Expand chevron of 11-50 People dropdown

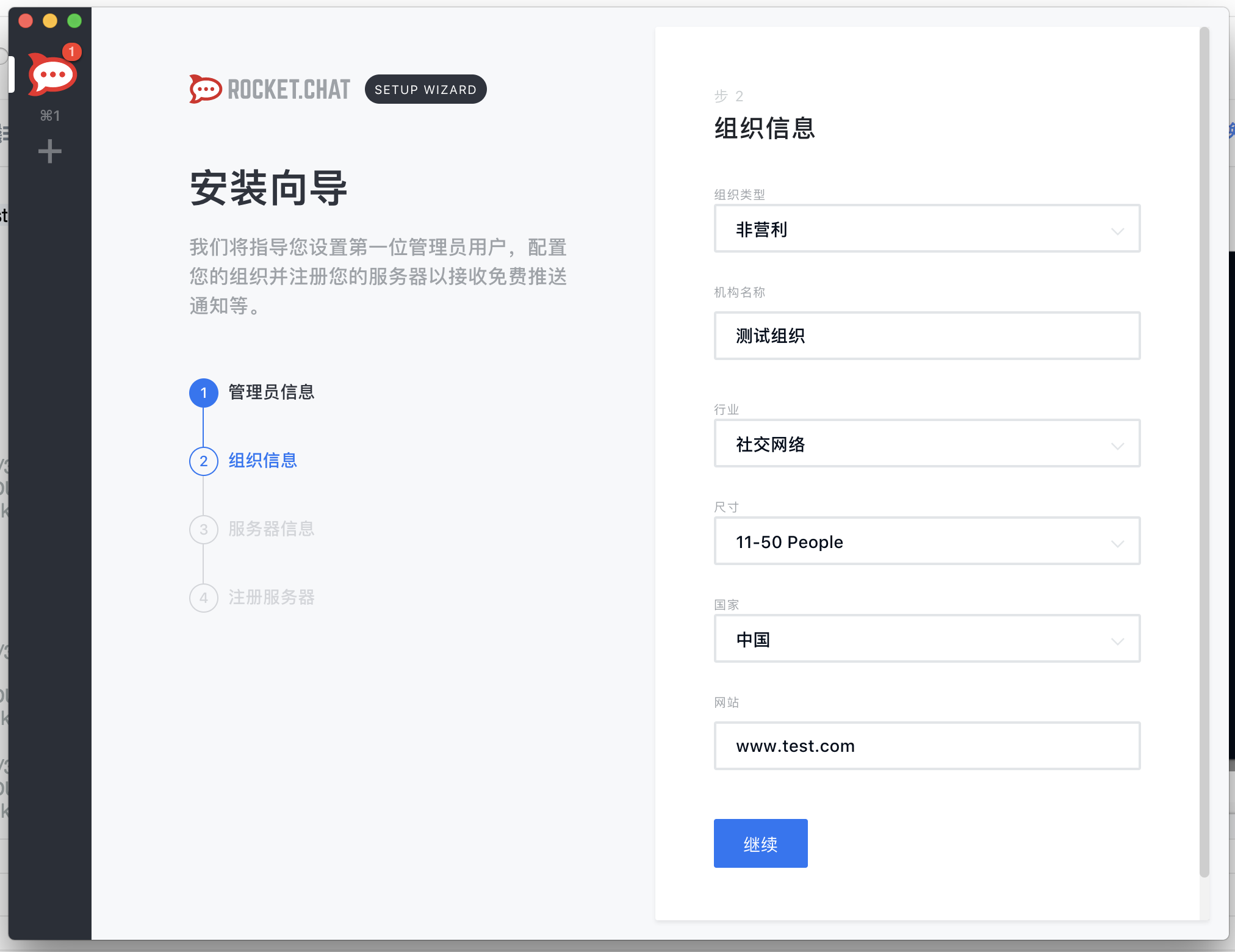1117,544
